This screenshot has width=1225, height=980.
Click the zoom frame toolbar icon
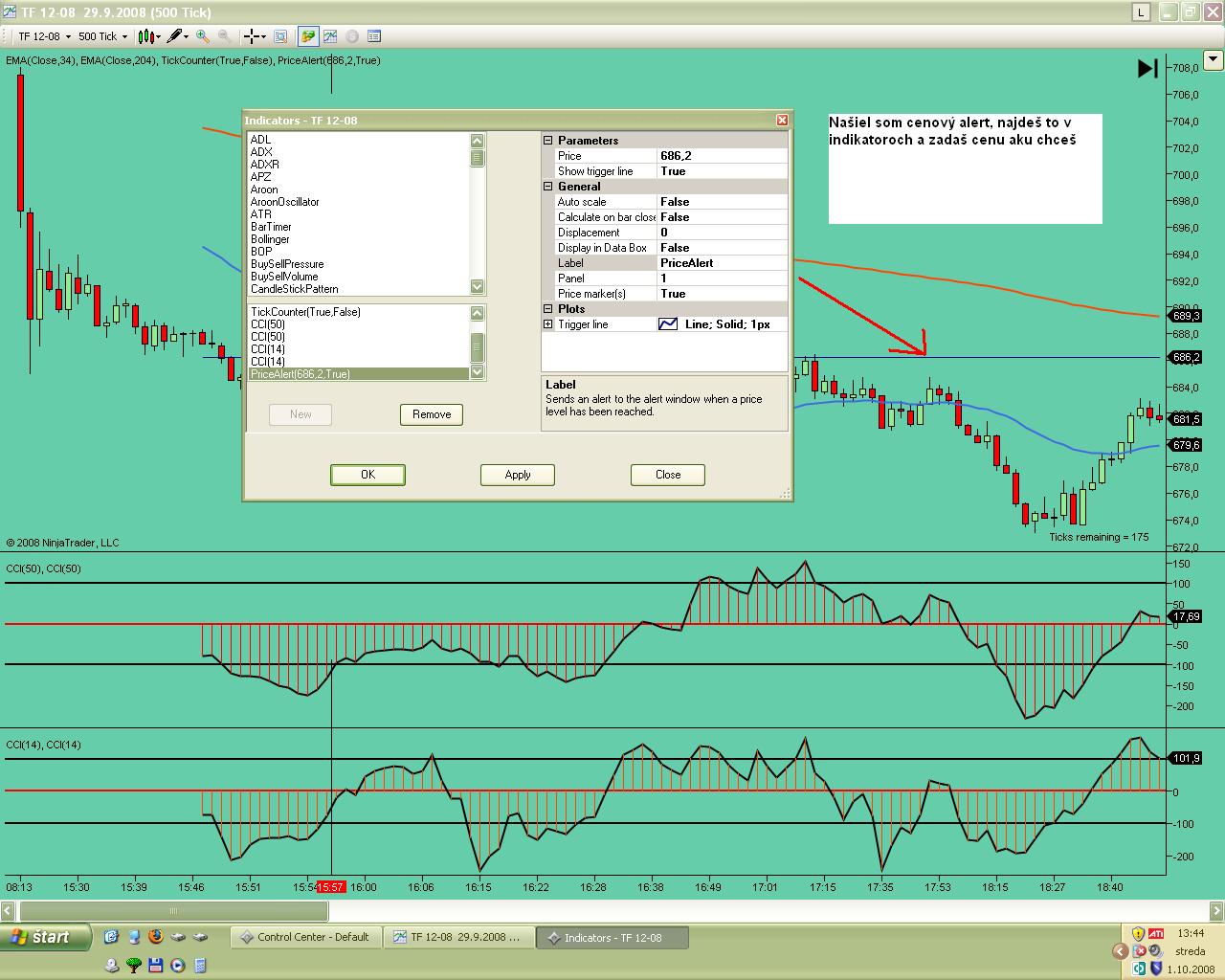tap(280, 36)
